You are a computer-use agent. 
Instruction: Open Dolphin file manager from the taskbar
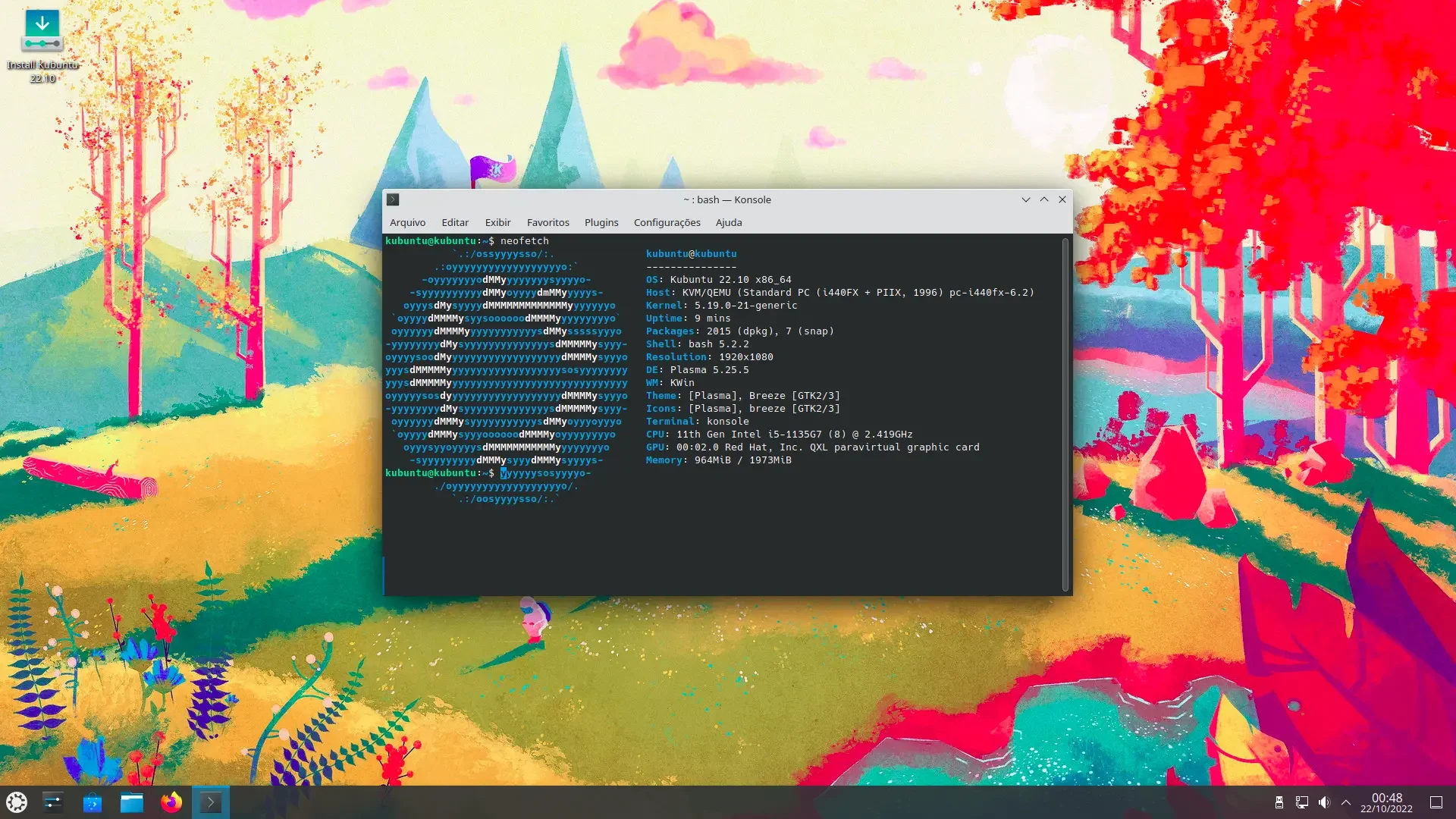click(132, 802)
